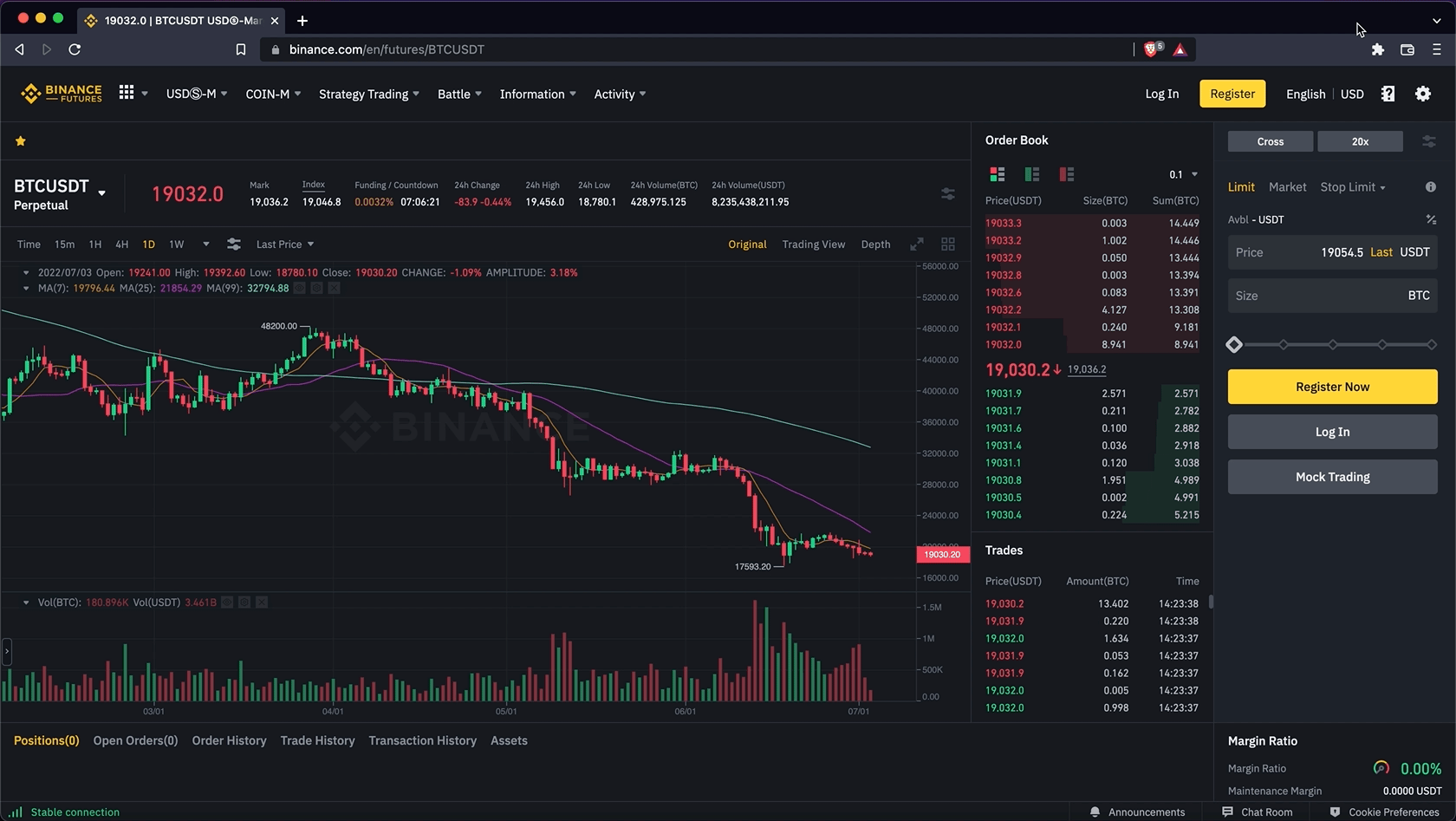Click the Brave Shields lion icon
Image resolution: width=1456 pixels, height=821 pixels.
[1152, 49]
